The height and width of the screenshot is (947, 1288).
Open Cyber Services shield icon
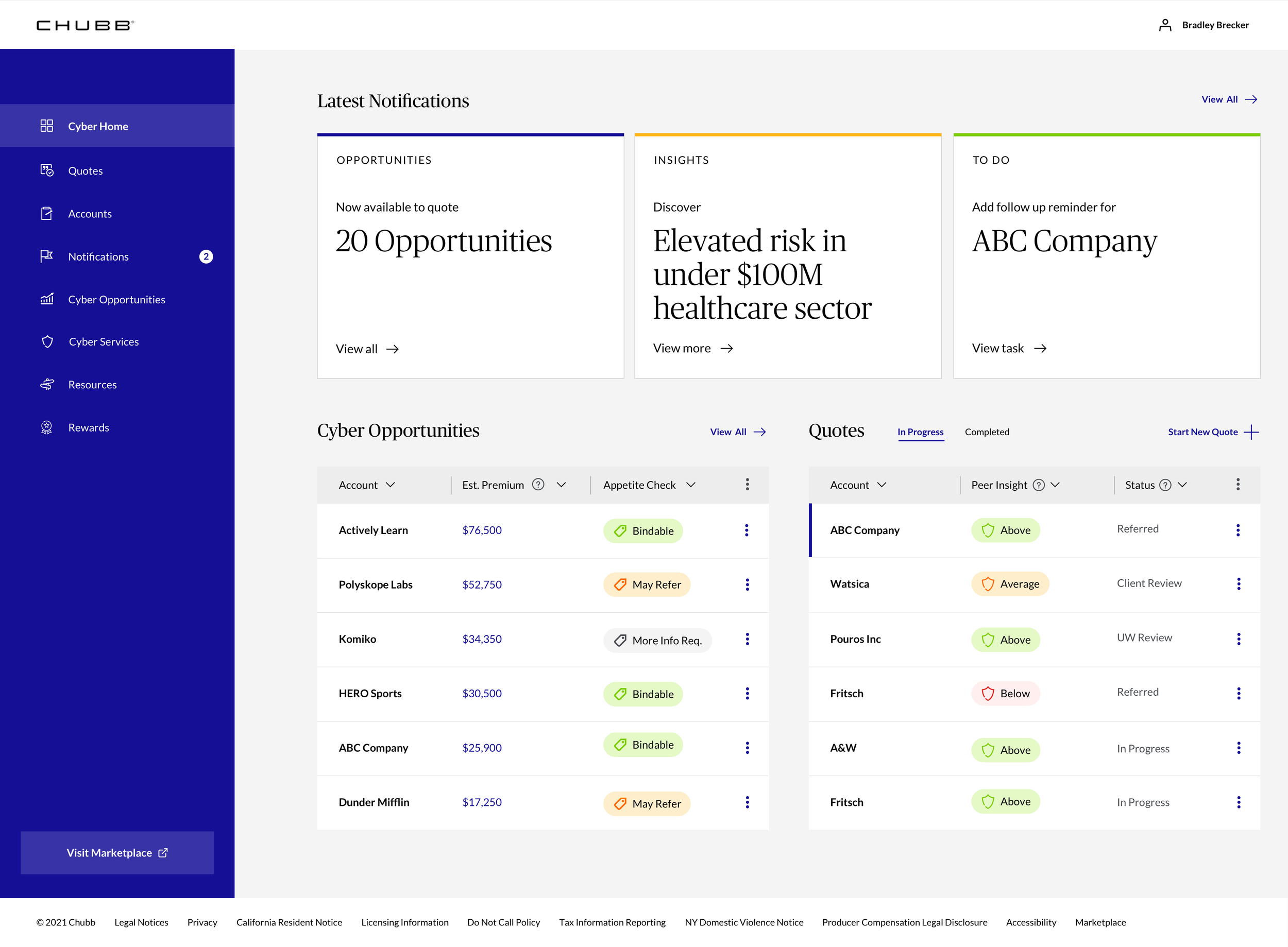tap(47, 341)
